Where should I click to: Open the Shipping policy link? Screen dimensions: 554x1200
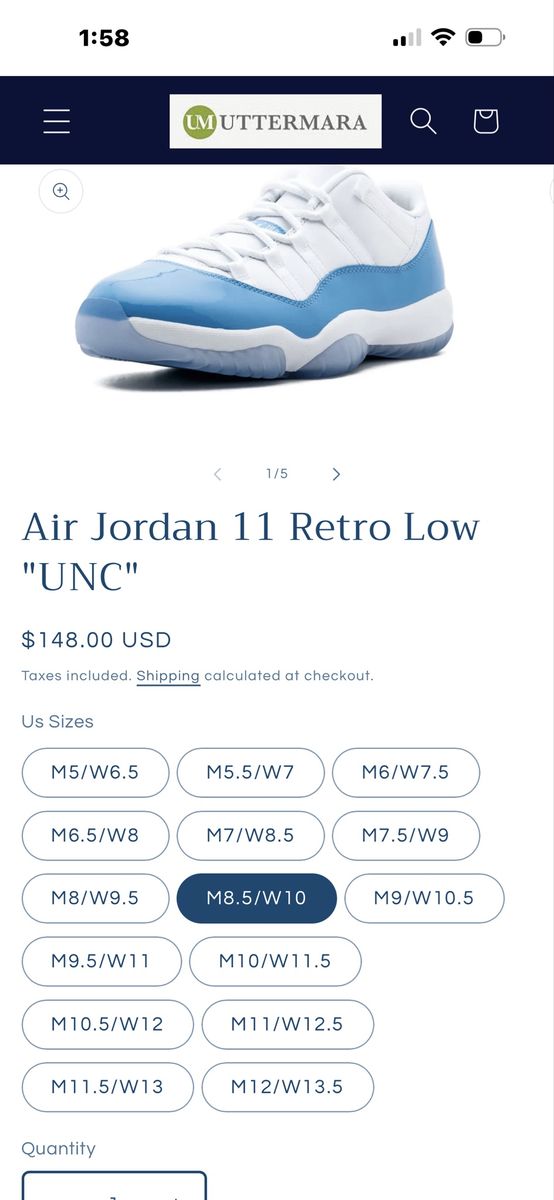[168, 676]
